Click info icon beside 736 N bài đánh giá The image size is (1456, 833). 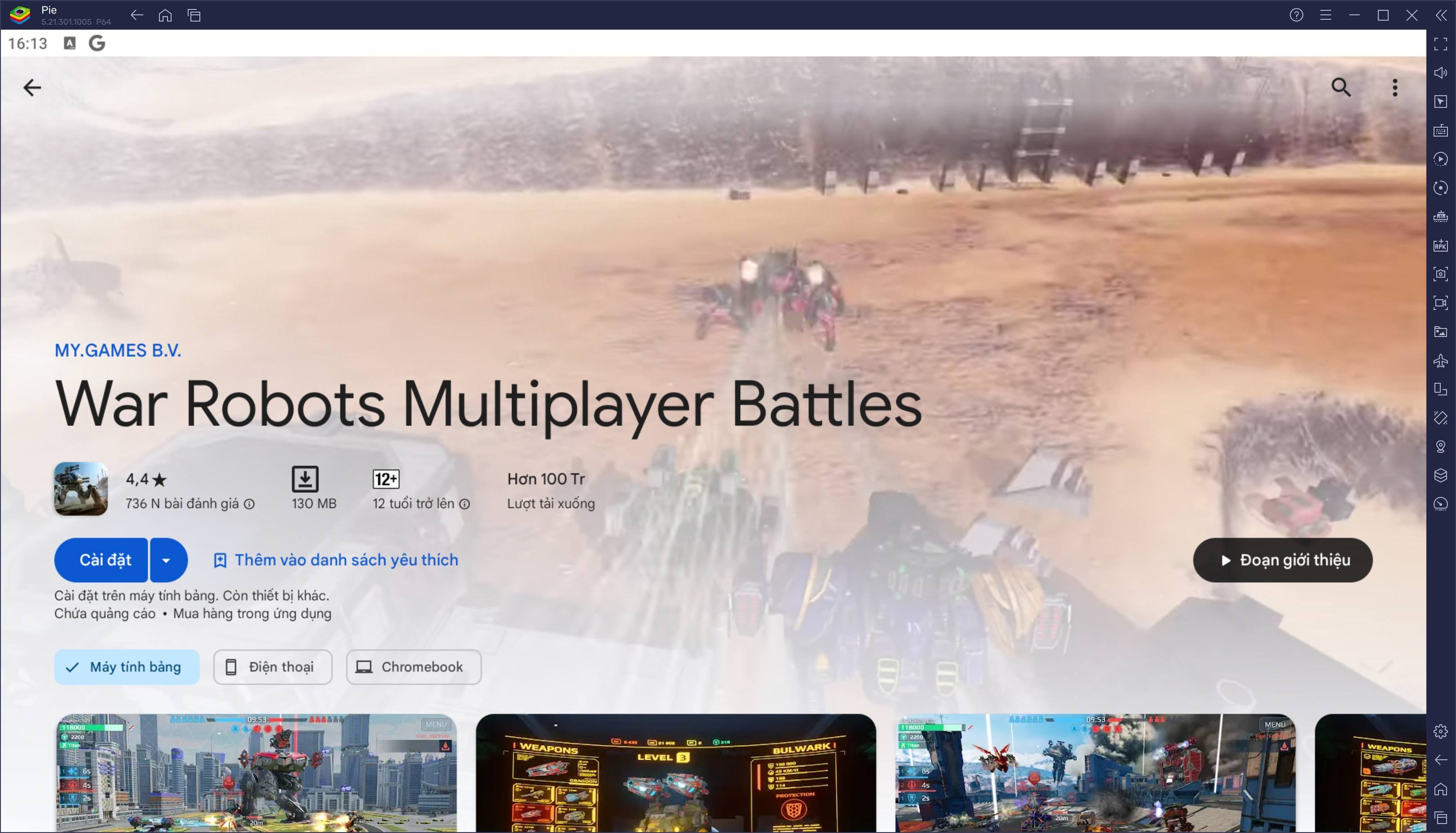point(249,504)
